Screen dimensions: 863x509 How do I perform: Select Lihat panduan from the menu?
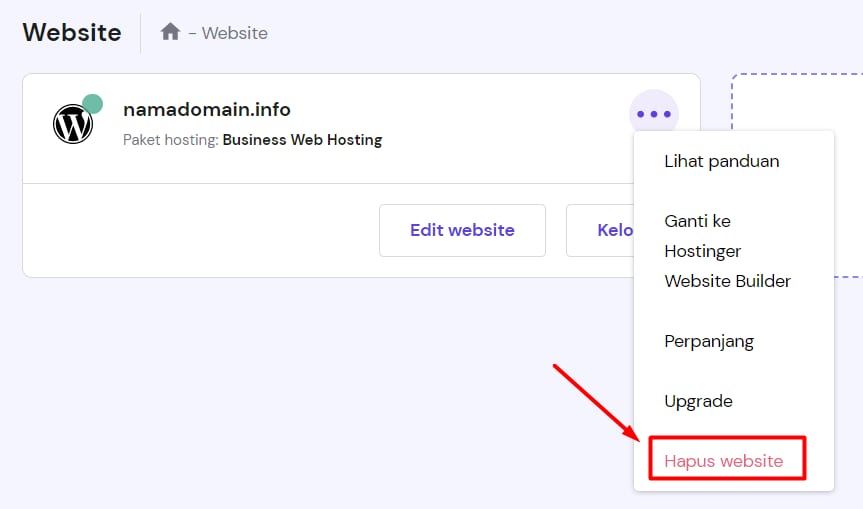[x=721, y=161]
